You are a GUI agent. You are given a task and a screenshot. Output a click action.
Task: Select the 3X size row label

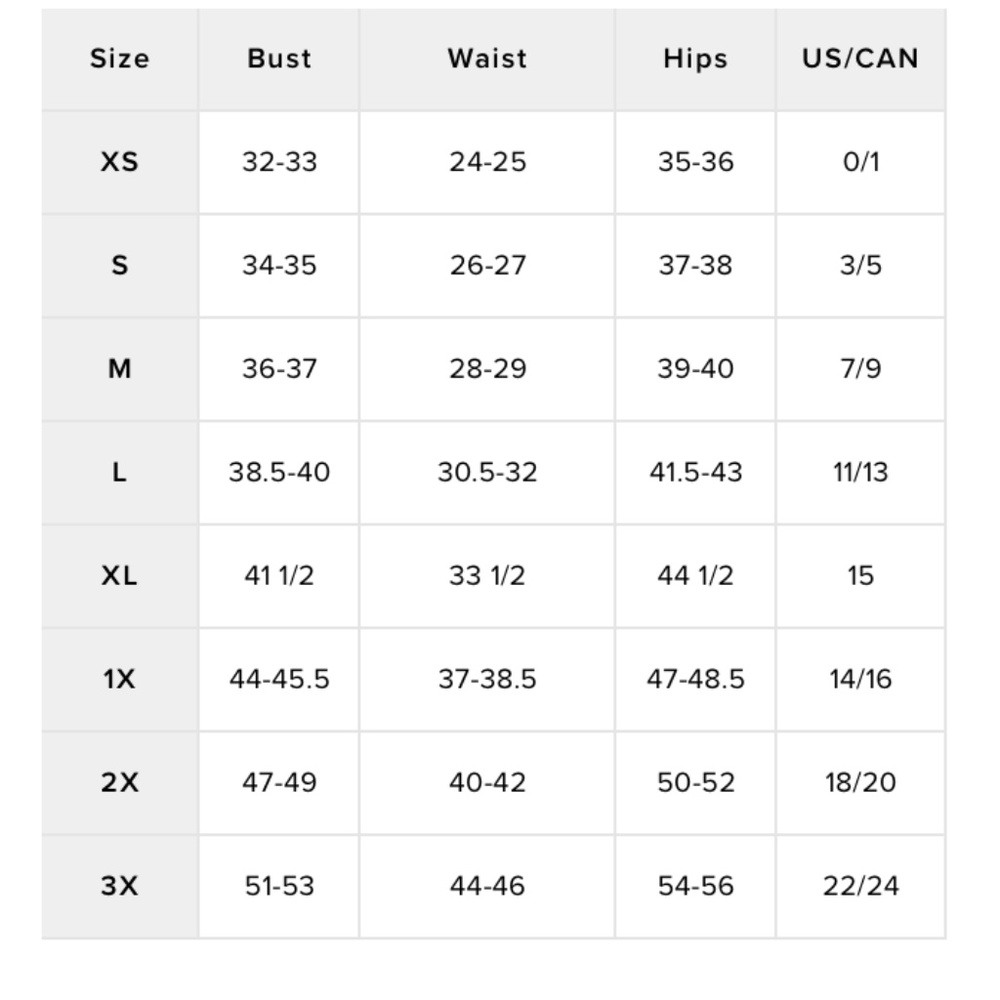point(120,886)
